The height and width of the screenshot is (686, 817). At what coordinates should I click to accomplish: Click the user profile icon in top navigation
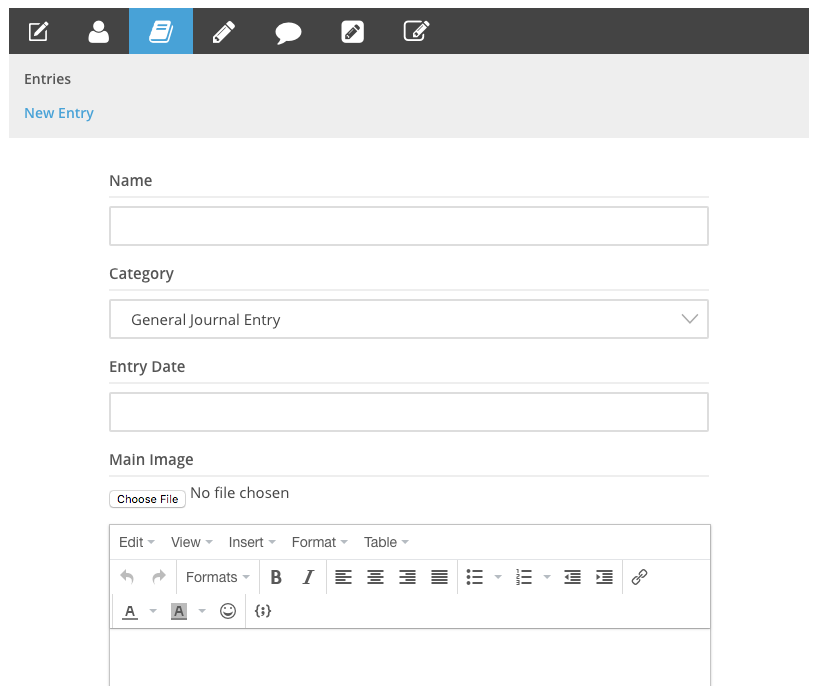tap(98, 32)
